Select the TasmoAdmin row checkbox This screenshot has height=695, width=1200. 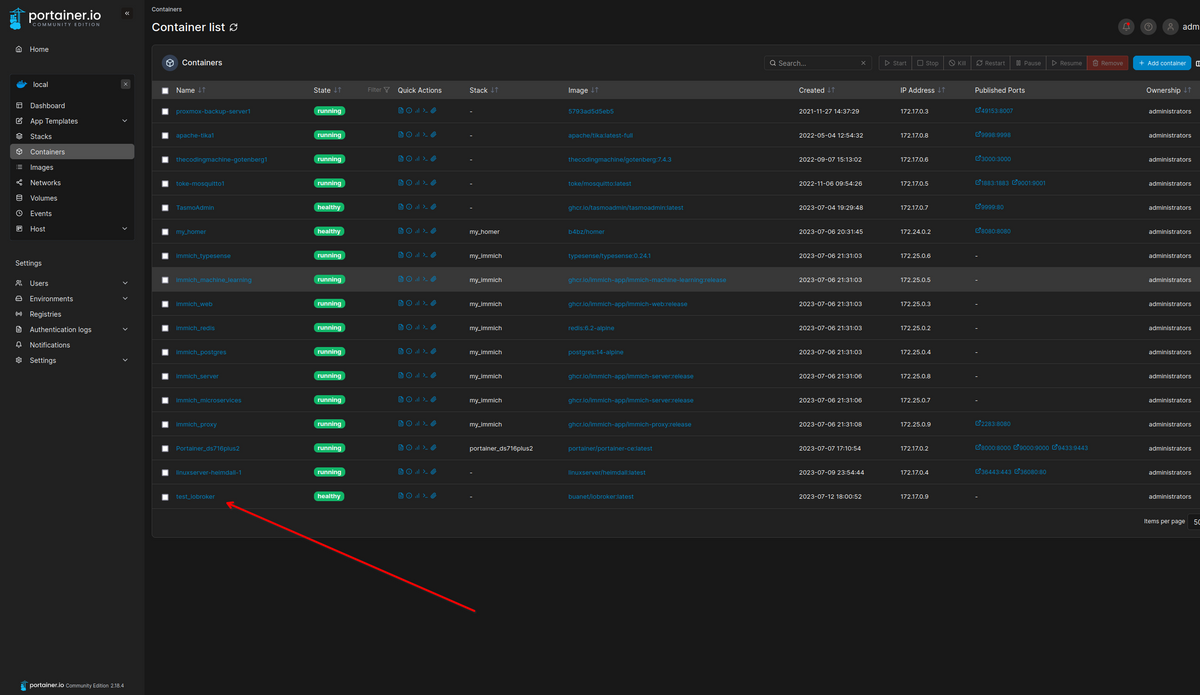166,207
